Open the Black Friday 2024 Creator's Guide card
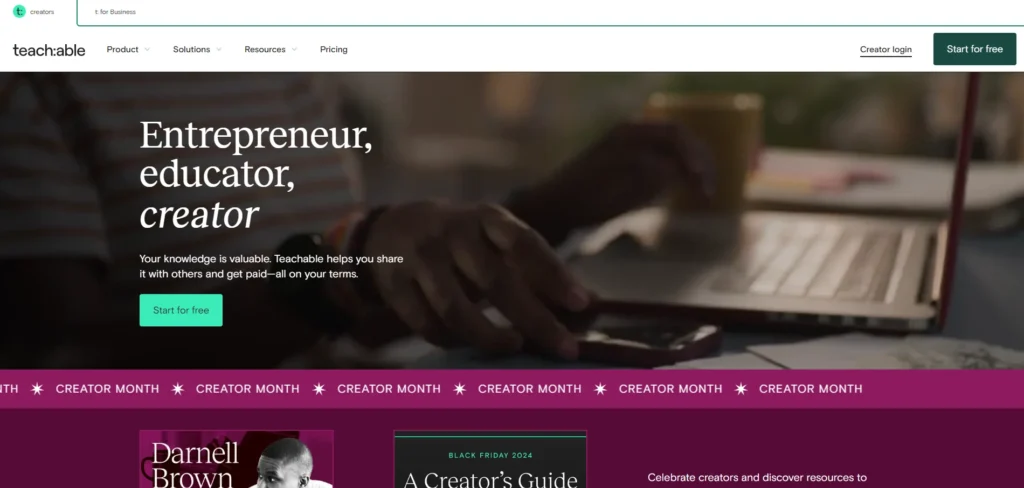The height and width of the screenshot is (488, 1024). [490, 459]
